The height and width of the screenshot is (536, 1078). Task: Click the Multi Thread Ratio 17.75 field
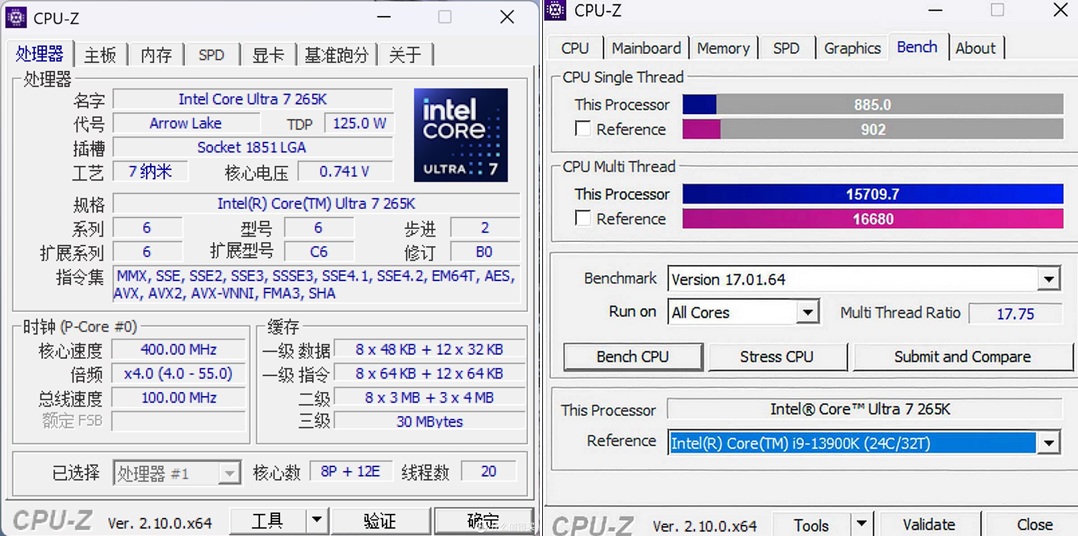tap(1015, 313)
